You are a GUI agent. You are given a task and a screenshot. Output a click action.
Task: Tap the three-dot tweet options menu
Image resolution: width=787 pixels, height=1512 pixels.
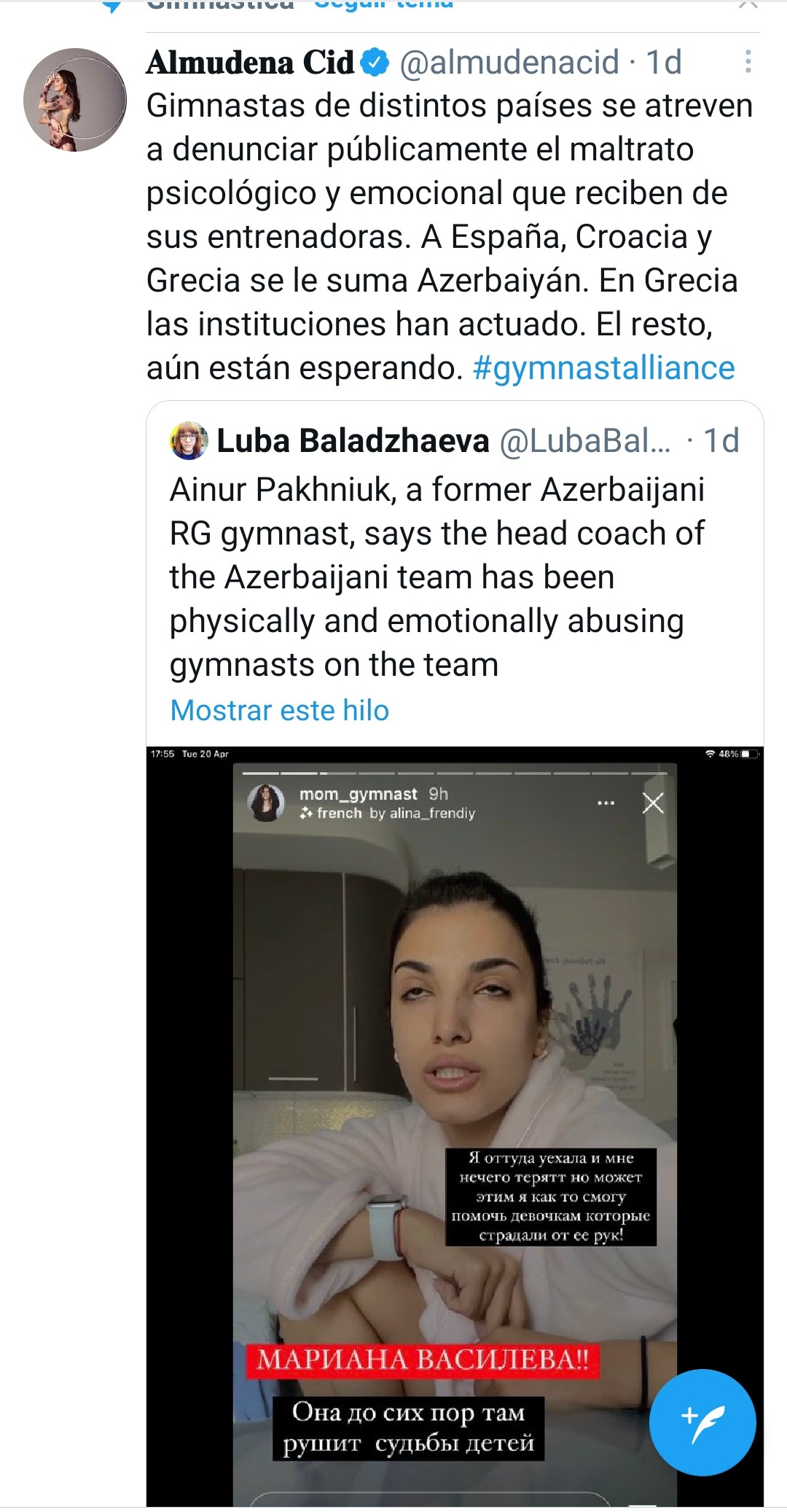[x=748, y=62]
